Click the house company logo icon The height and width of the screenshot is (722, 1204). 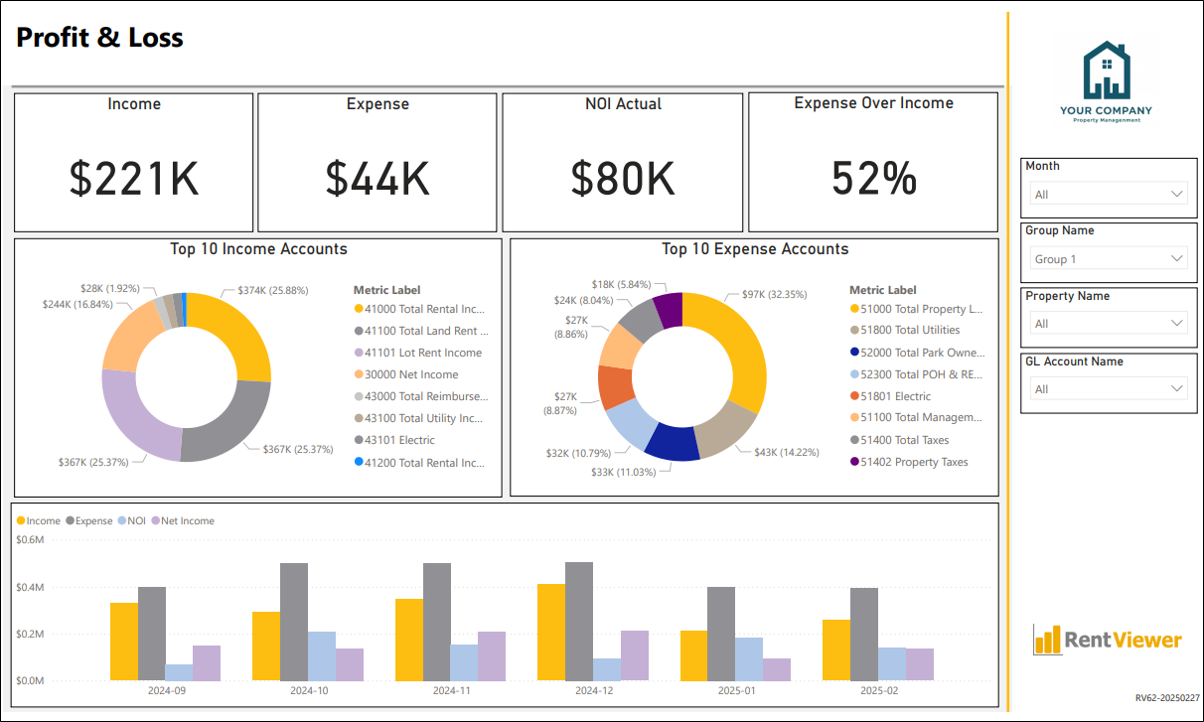[1106, 70]
